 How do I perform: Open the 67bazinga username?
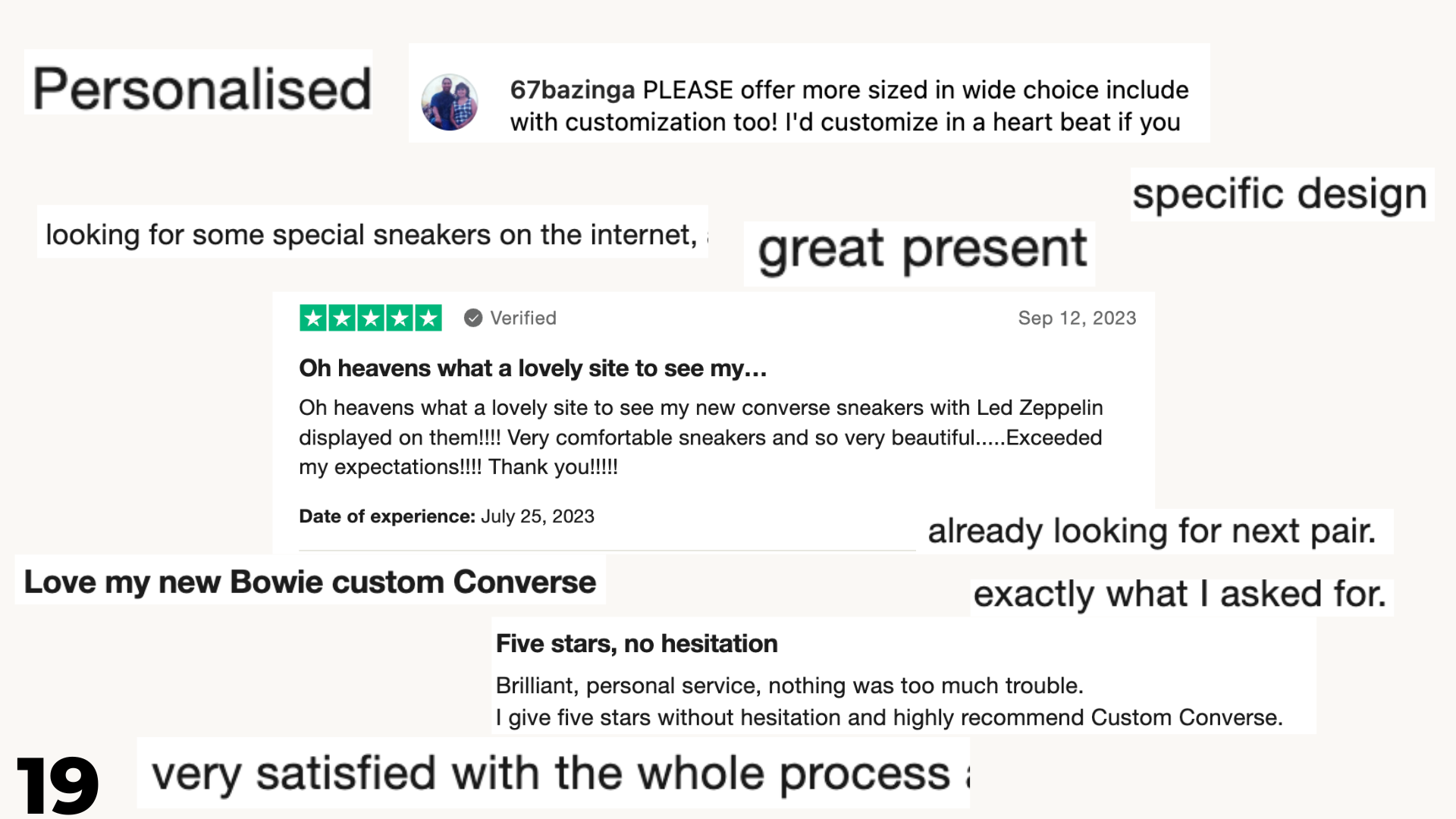573,89
